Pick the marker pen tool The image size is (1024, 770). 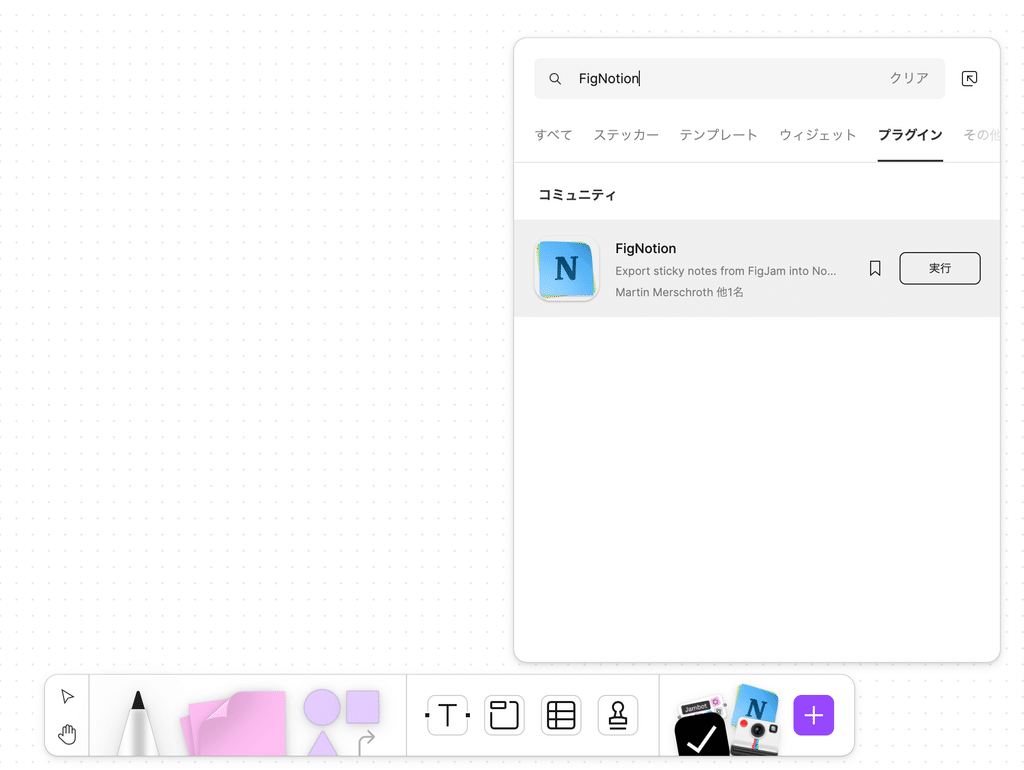point(138,723)
